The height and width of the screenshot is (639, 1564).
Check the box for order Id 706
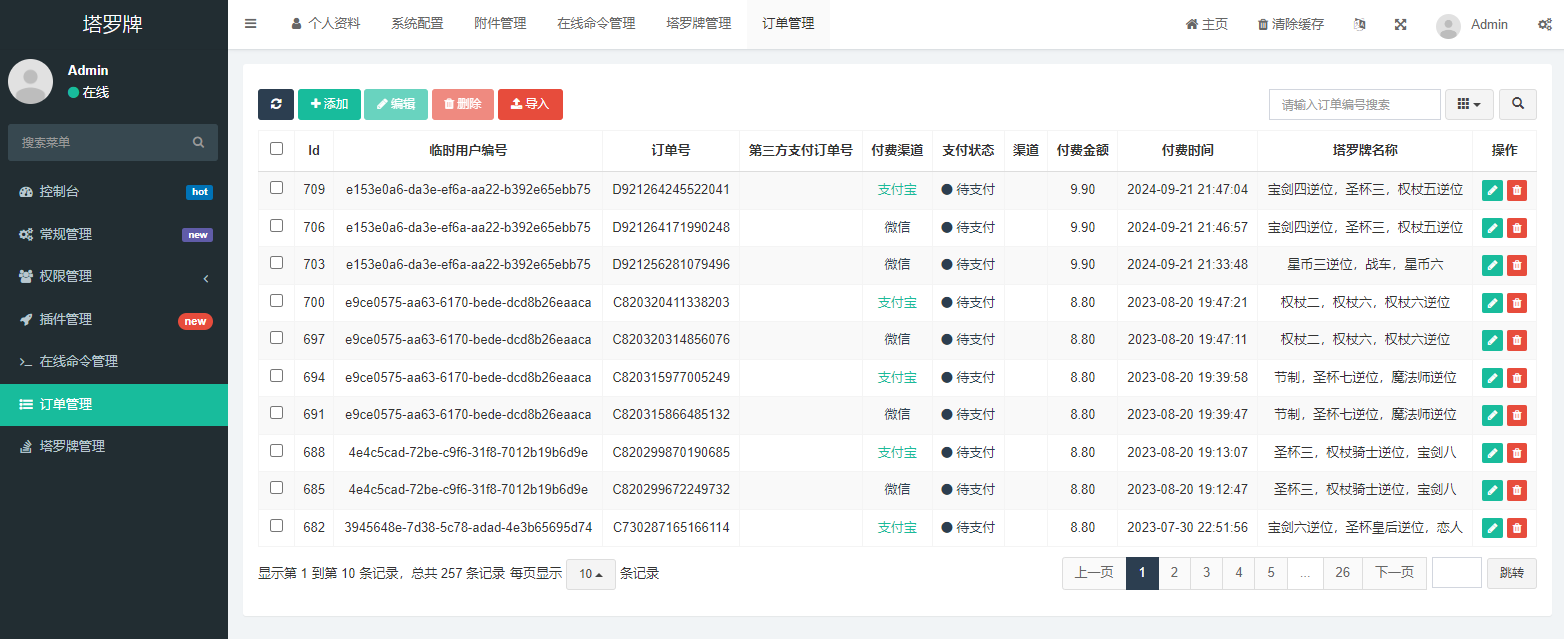click(x=277, y=225)
